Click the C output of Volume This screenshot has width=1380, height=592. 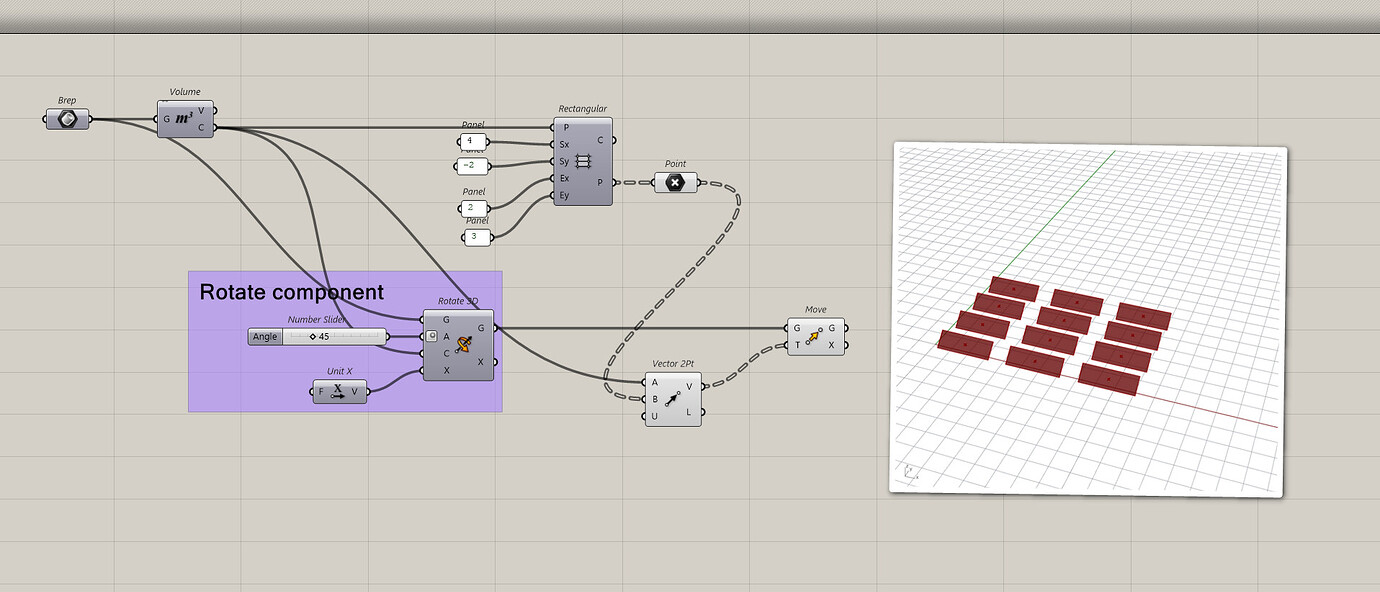coord(201,127)
